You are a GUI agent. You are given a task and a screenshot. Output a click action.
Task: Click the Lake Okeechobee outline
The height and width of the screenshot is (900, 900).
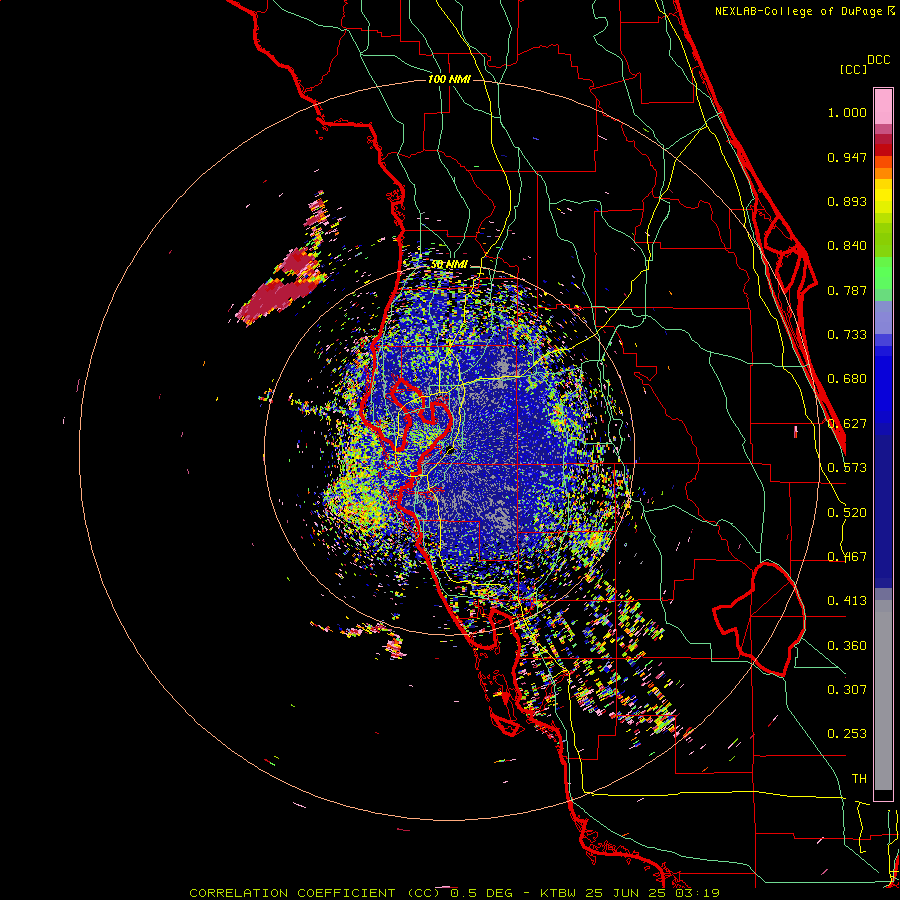(759, 618)
